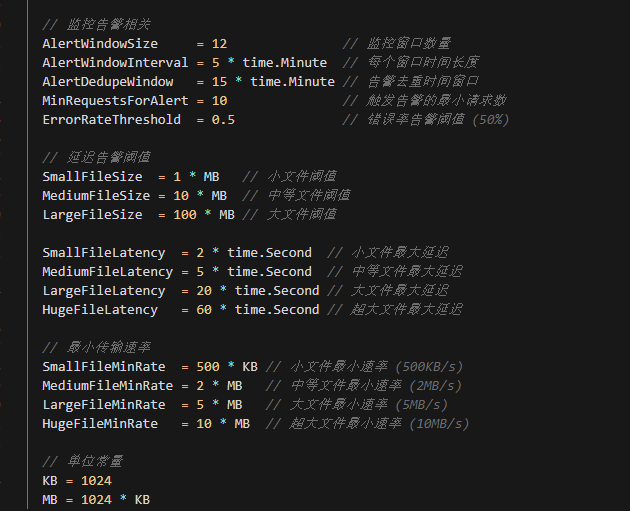630x511 pixels.
Task: Select the MinRequestsForAlert constant
Action: coord(115,100)
